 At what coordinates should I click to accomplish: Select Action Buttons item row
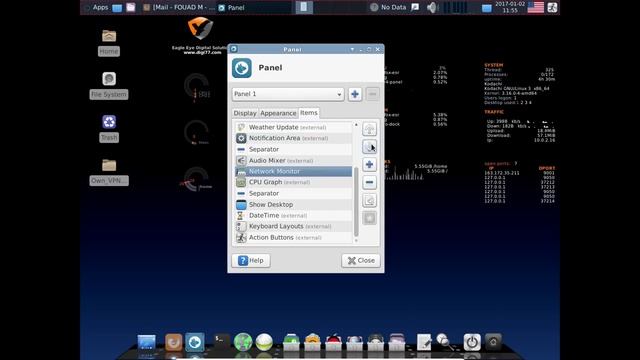pyautogui.click(x=293, y=238)
